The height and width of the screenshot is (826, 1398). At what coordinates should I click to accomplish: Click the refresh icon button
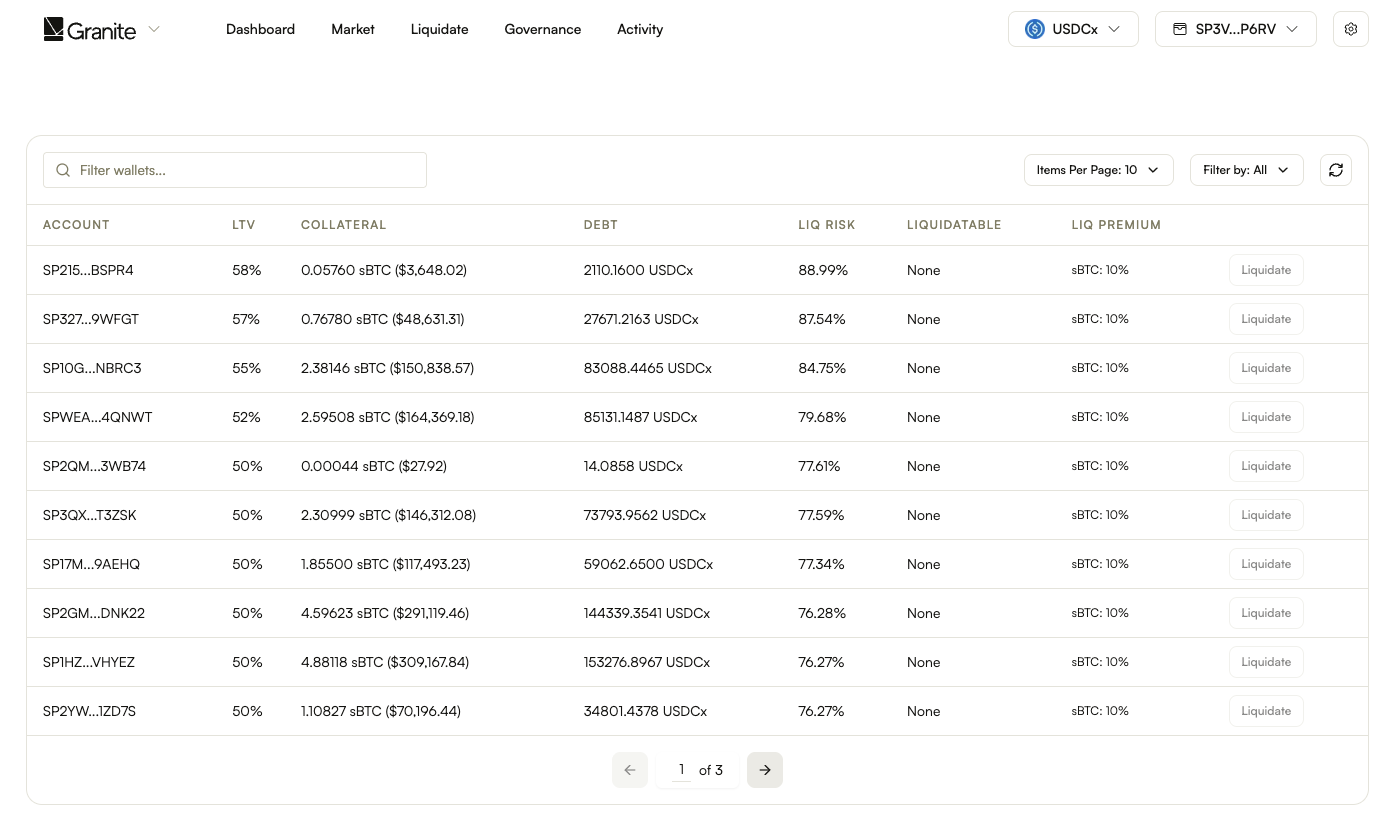[1336, 170]
